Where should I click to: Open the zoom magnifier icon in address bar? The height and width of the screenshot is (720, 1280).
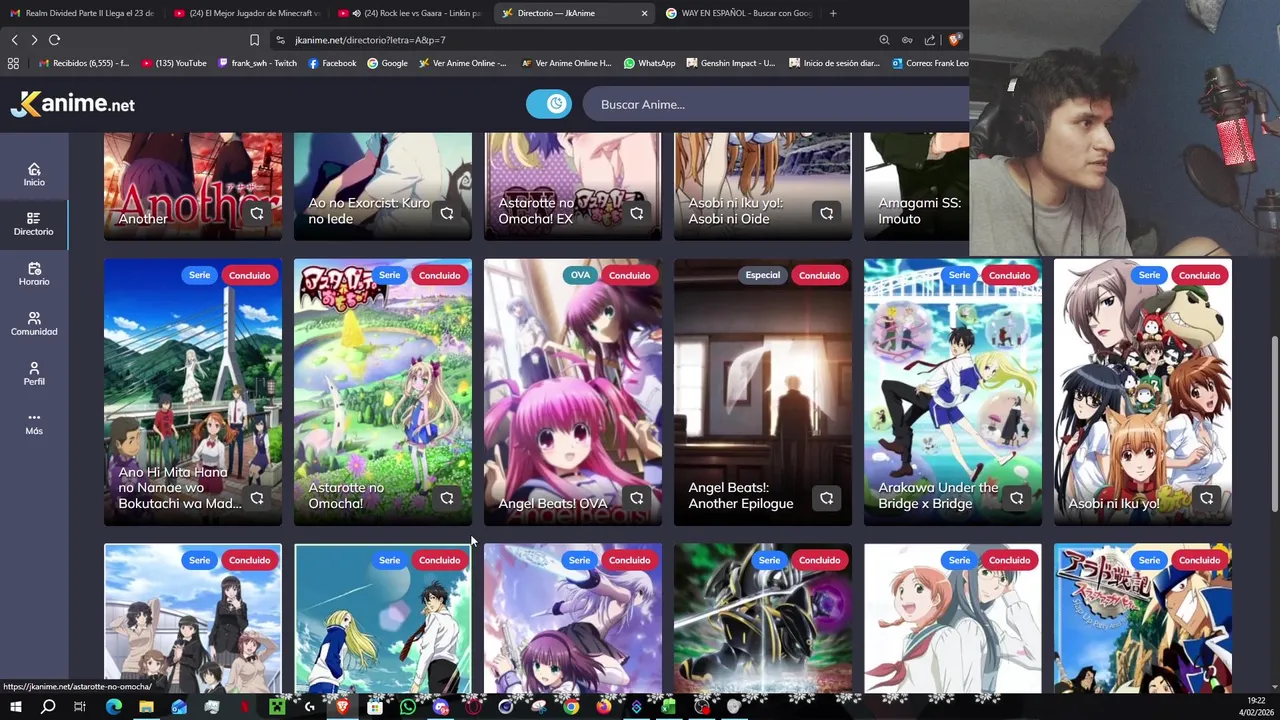tap(884, 40)
